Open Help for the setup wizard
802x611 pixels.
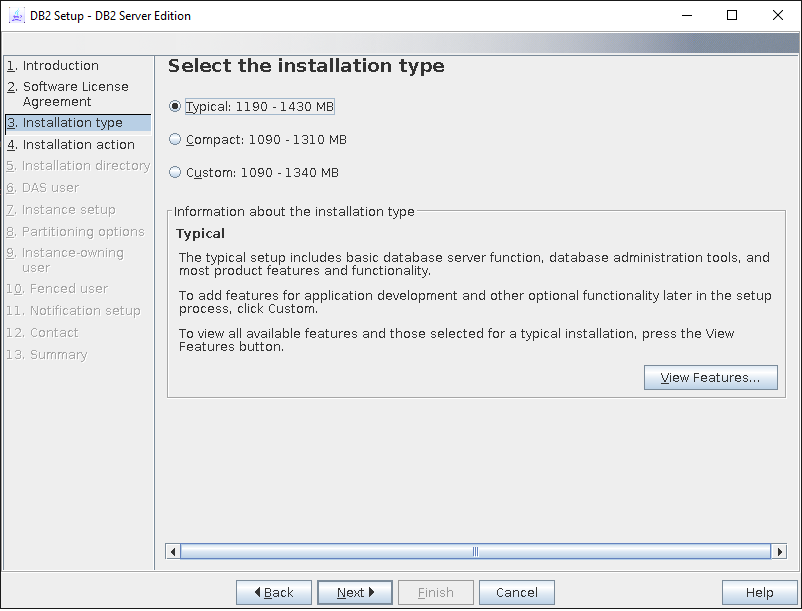tap(759, 593)
